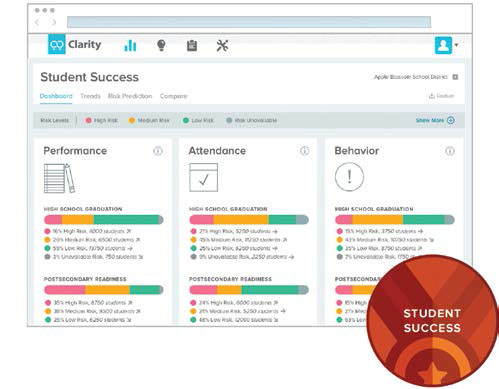Click the Export link
Viewport: 499px width, 389px height.
(441, 96)
